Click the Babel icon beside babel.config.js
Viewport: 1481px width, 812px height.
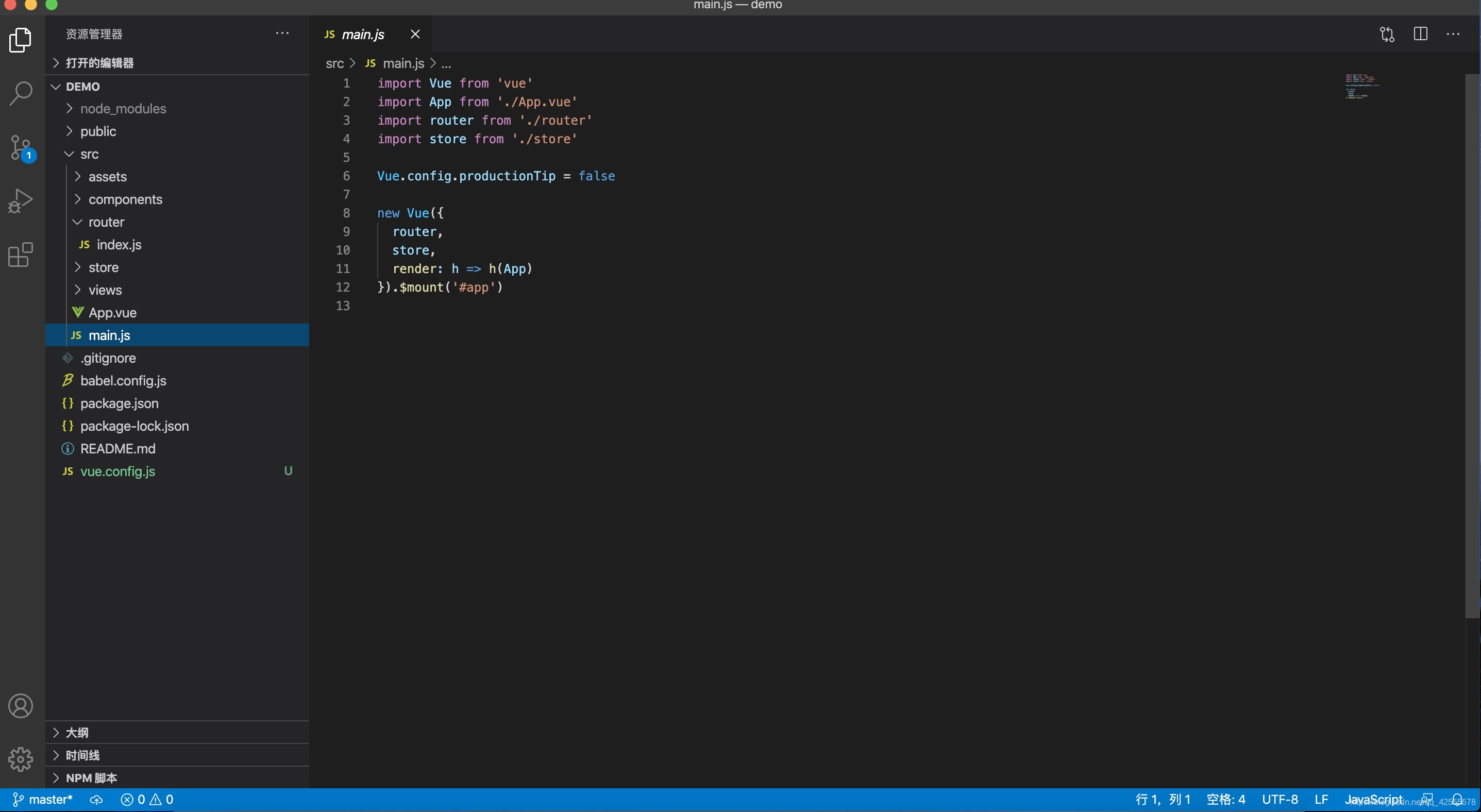tap(68, 380)
